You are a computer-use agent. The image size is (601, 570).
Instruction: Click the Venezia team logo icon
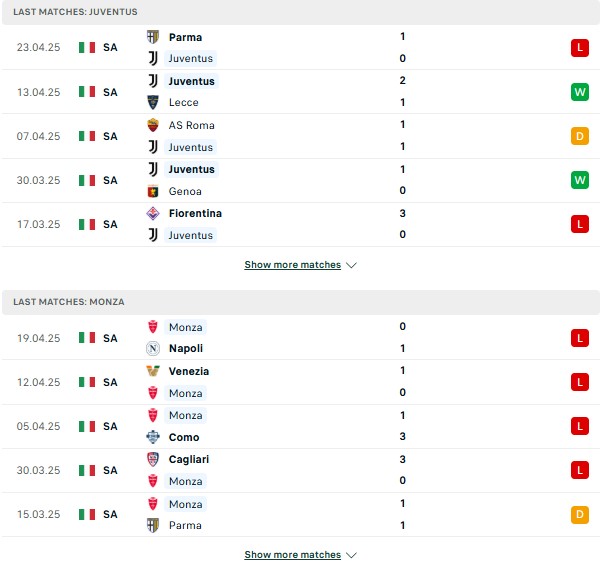pos(153,371)
